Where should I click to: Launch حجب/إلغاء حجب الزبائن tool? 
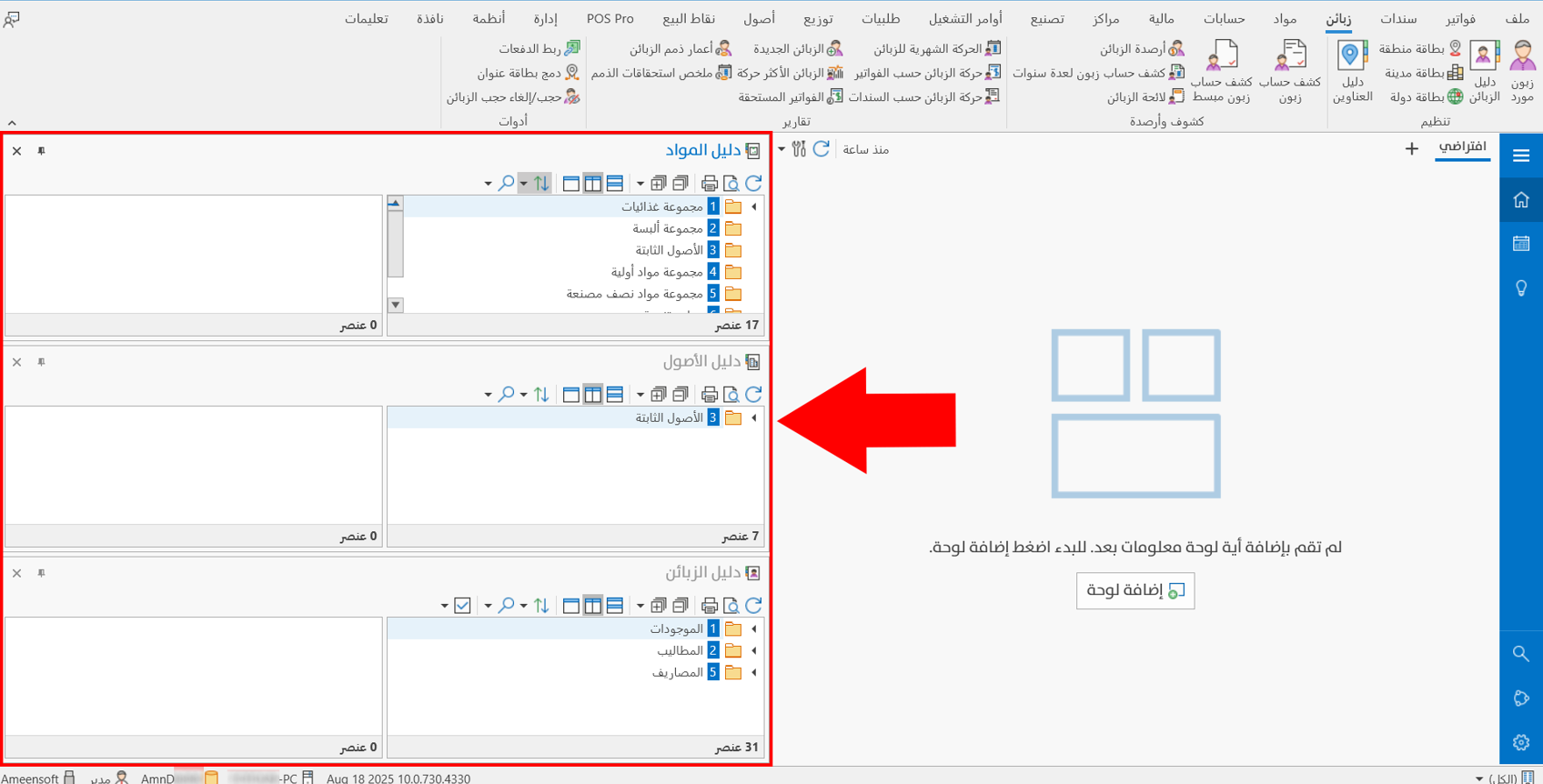pos(513,96)
